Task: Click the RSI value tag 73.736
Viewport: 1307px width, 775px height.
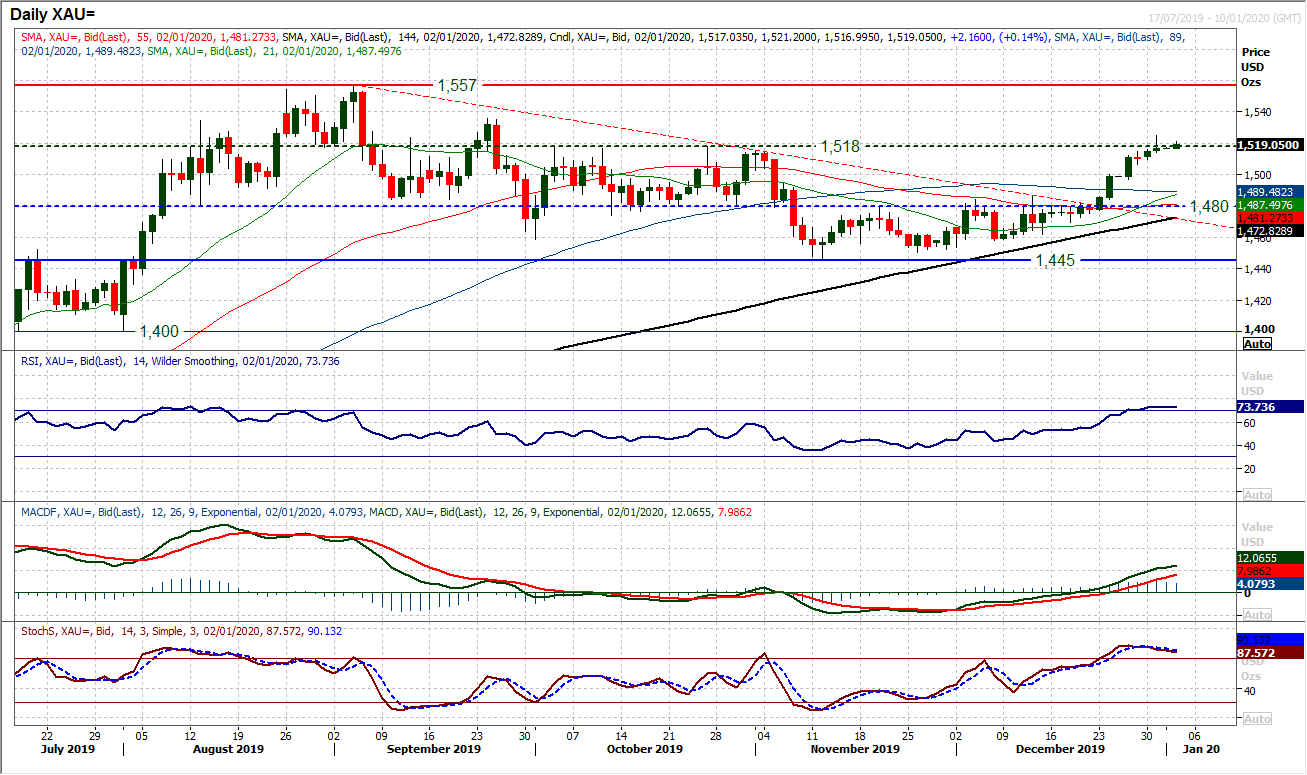Action: pos(1268,407)
